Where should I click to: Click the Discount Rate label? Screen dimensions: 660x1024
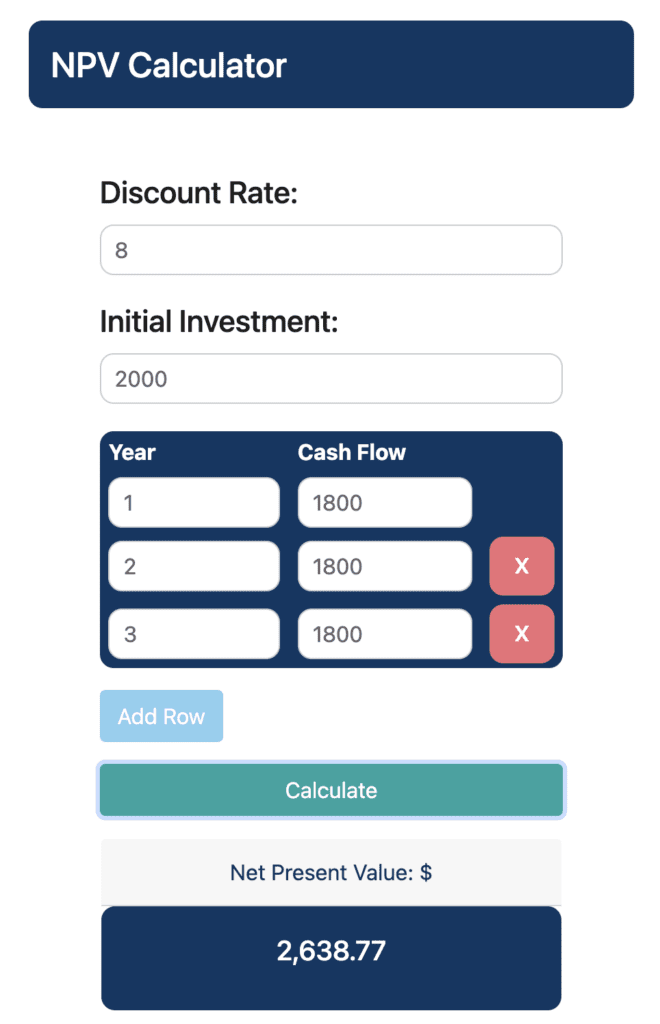[x=198, y=193]
